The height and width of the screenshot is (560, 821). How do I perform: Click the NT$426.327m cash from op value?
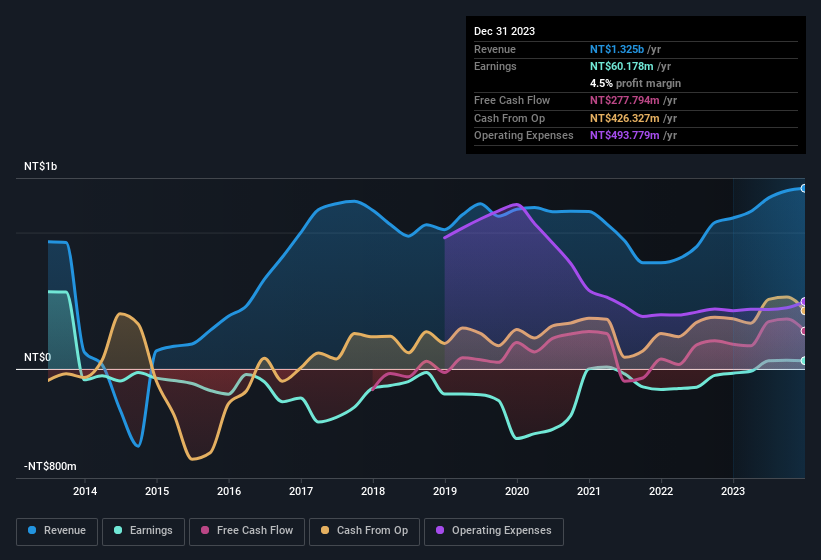(625, 118)
